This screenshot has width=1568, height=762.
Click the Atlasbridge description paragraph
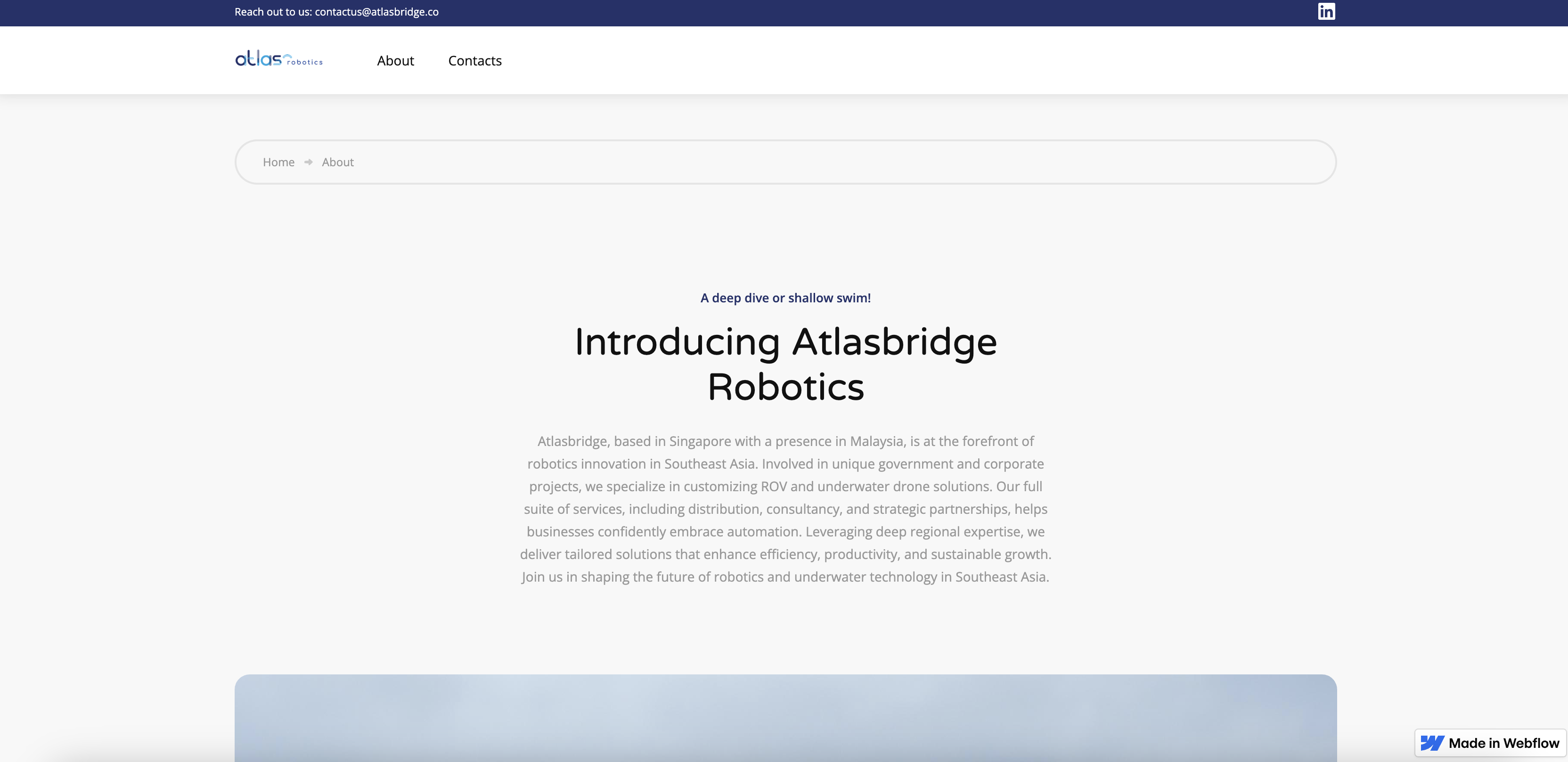[x=785, y=509]
